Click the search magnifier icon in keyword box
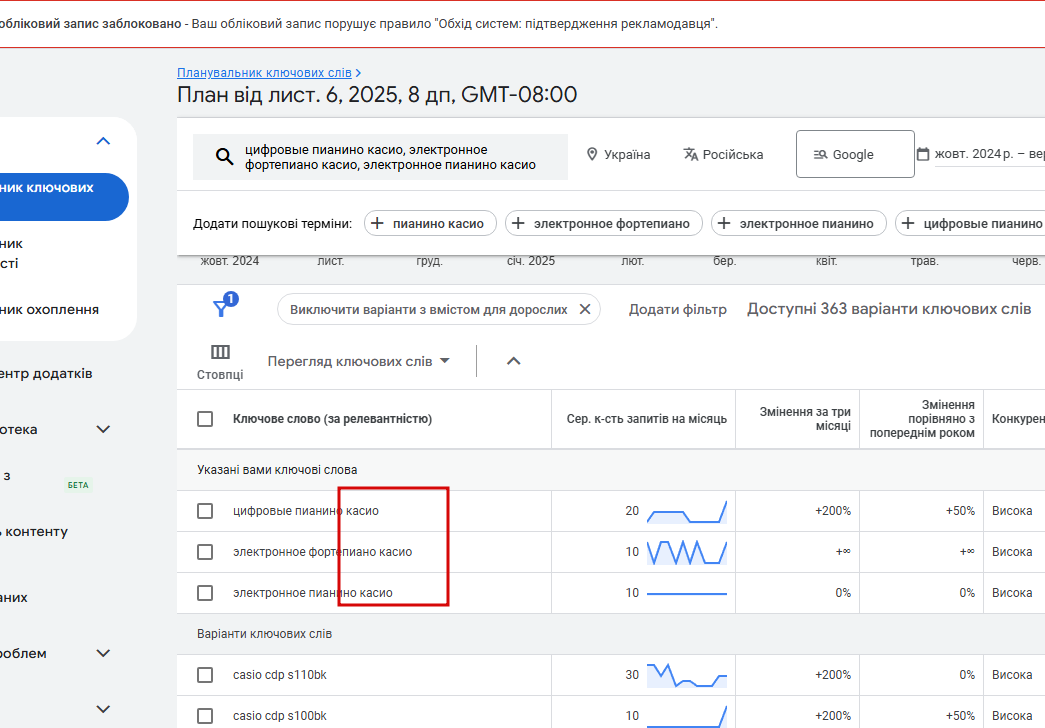 [x=225, y=157]
